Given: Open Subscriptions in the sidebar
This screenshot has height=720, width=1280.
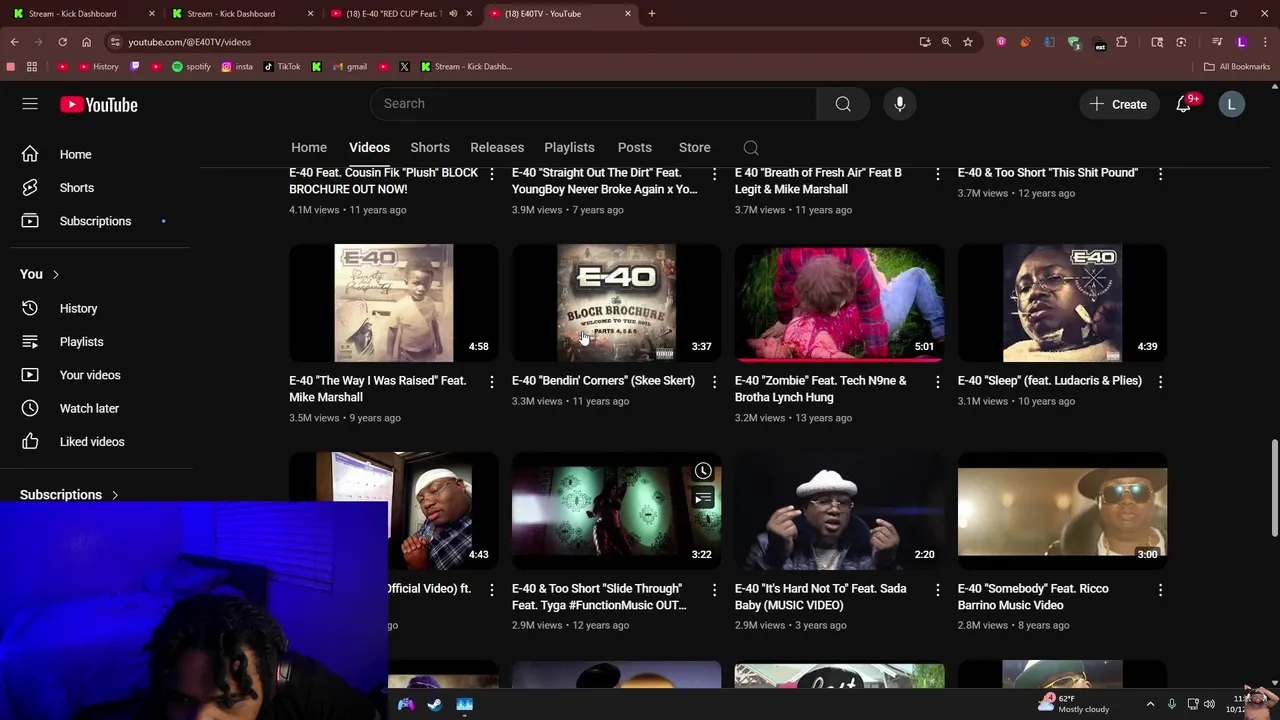Looking at the screenshot, I should (95, 221).
